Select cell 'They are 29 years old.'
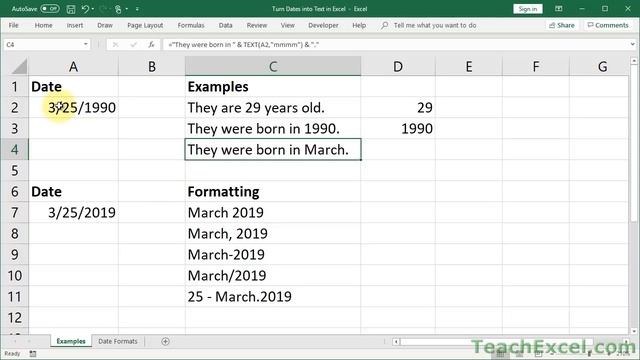This screenshot has height=360, width=640. pos(273,107)
